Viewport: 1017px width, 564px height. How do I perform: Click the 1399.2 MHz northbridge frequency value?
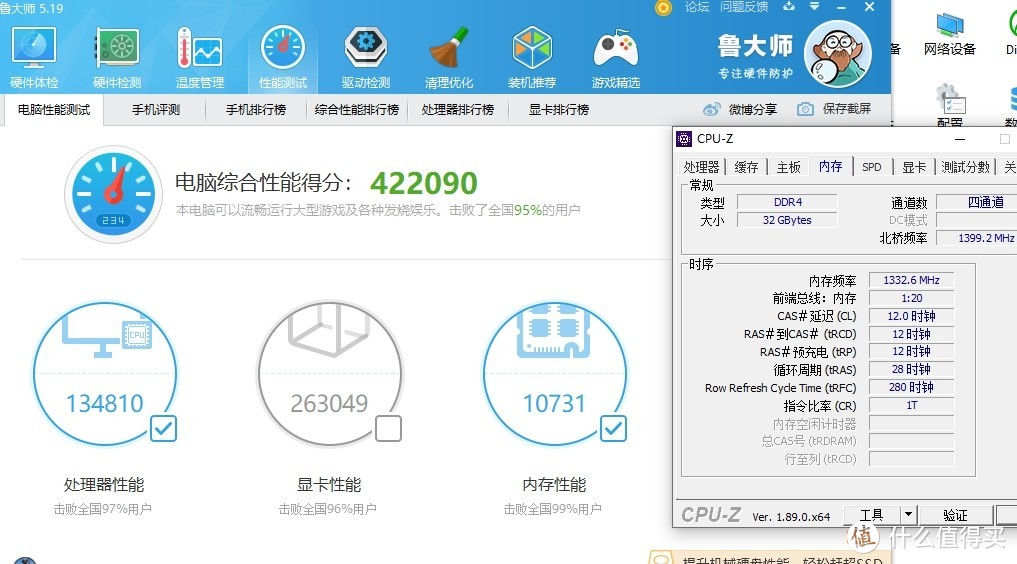[x=977, y=238]
